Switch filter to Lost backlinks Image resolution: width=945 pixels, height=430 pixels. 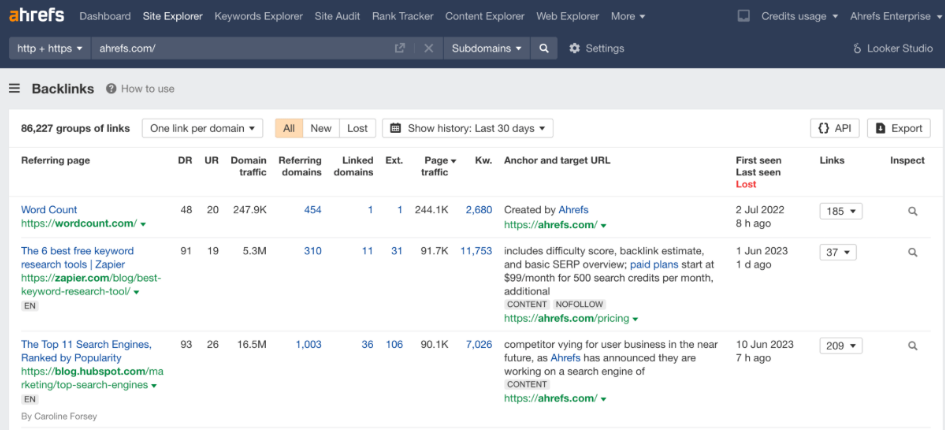[357, 128]
